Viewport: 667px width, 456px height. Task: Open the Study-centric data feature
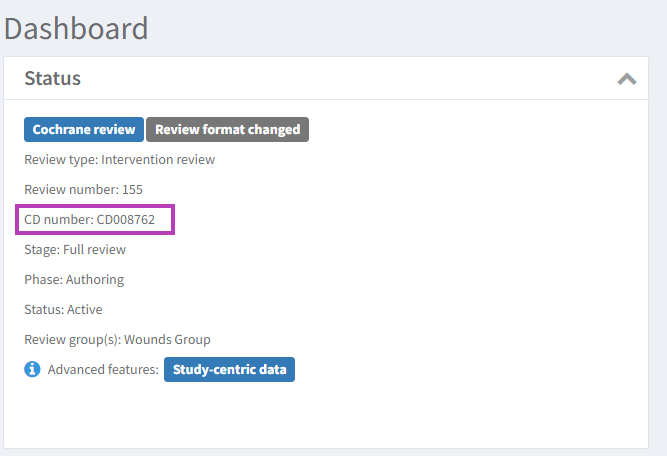(229, 370)
